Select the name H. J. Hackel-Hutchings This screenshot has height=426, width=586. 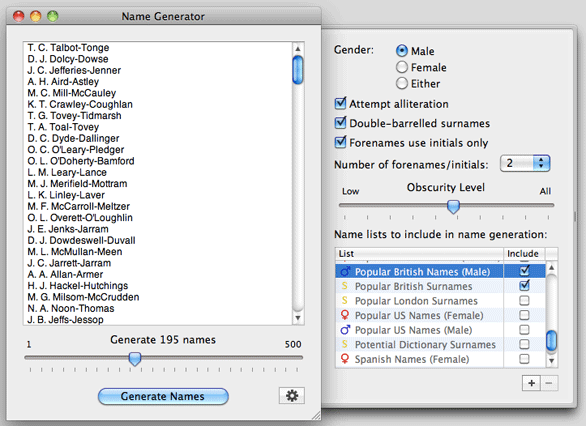(x=78, y=286)
